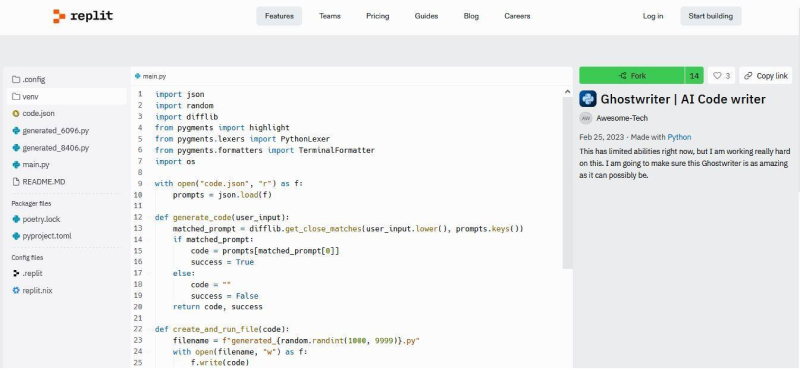The image size is (800, 369).
Task: Open the replit.nix gear icon file
Action: coord(16,290)
